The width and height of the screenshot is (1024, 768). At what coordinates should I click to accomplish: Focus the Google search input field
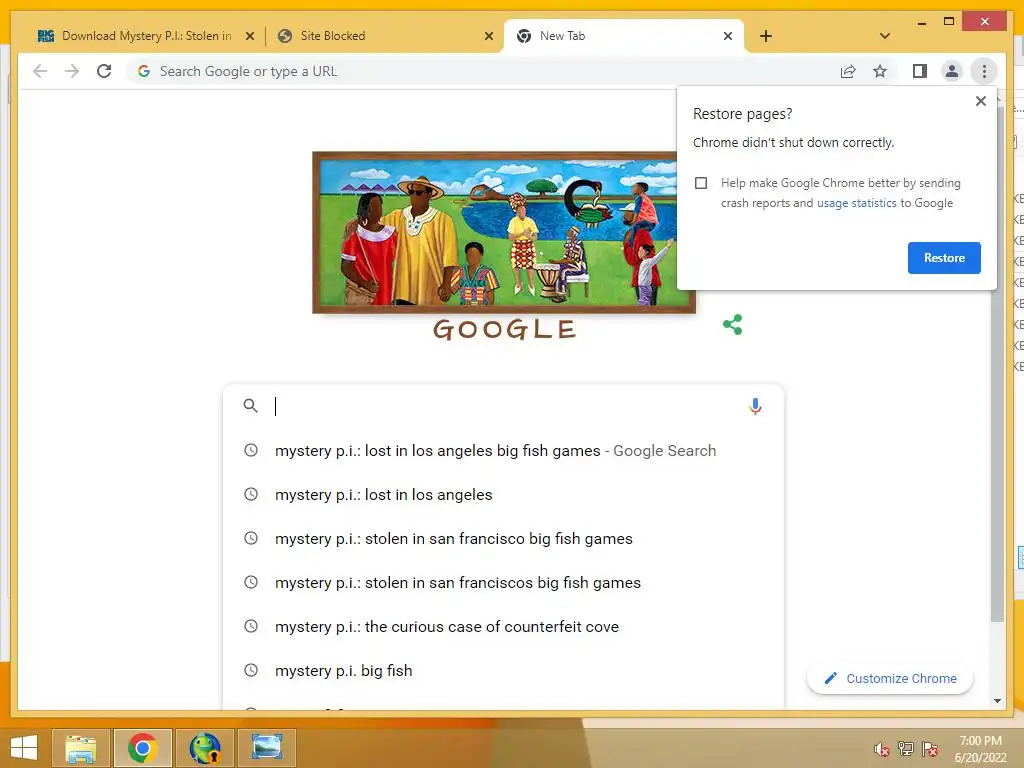[x=503, y=406]
